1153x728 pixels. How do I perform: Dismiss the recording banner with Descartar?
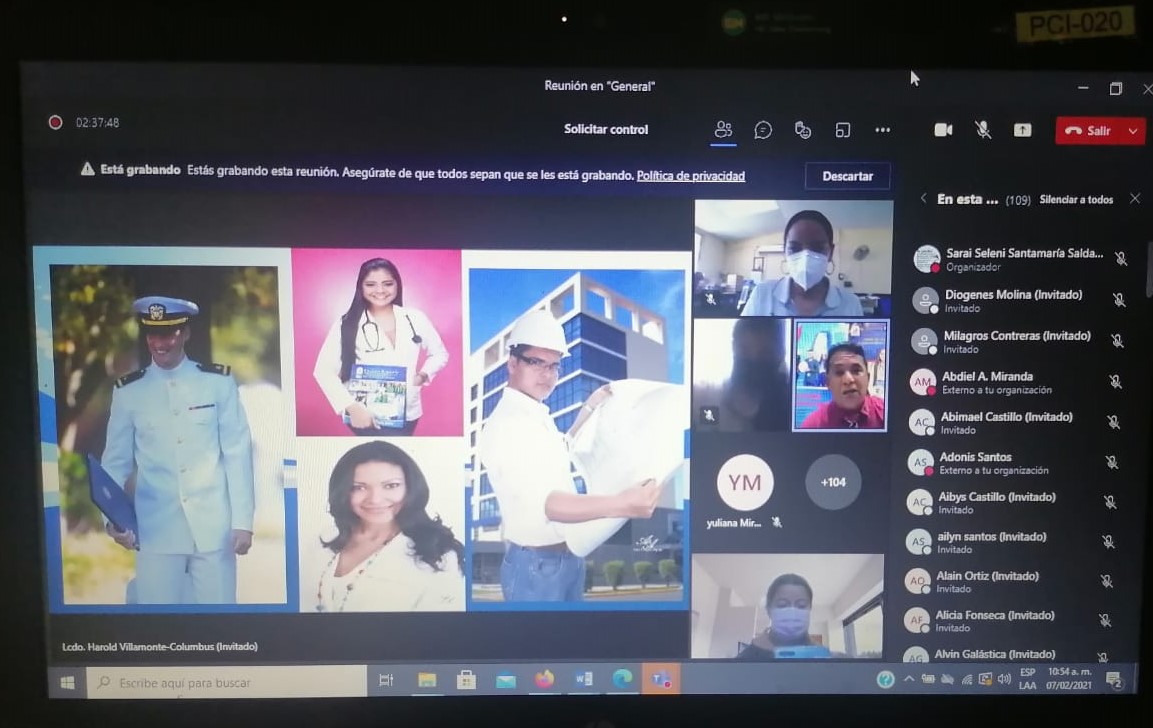(847, 176)
